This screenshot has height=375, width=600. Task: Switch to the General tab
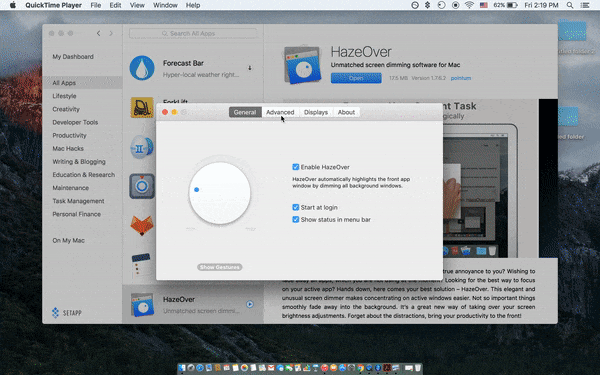[x=245, y=112]
